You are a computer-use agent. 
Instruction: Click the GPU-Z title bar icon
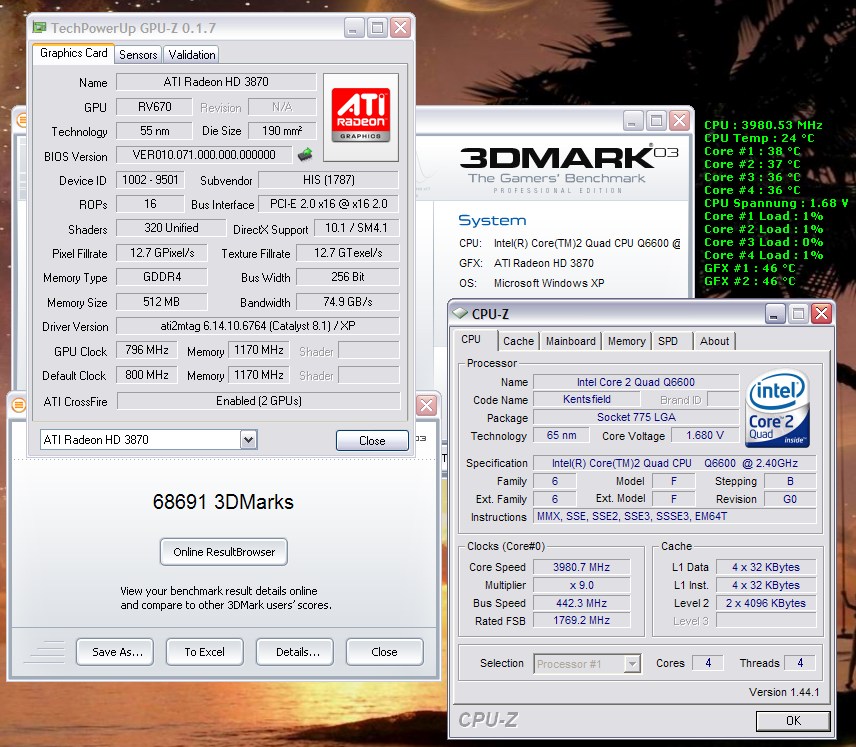pos(39,27)
